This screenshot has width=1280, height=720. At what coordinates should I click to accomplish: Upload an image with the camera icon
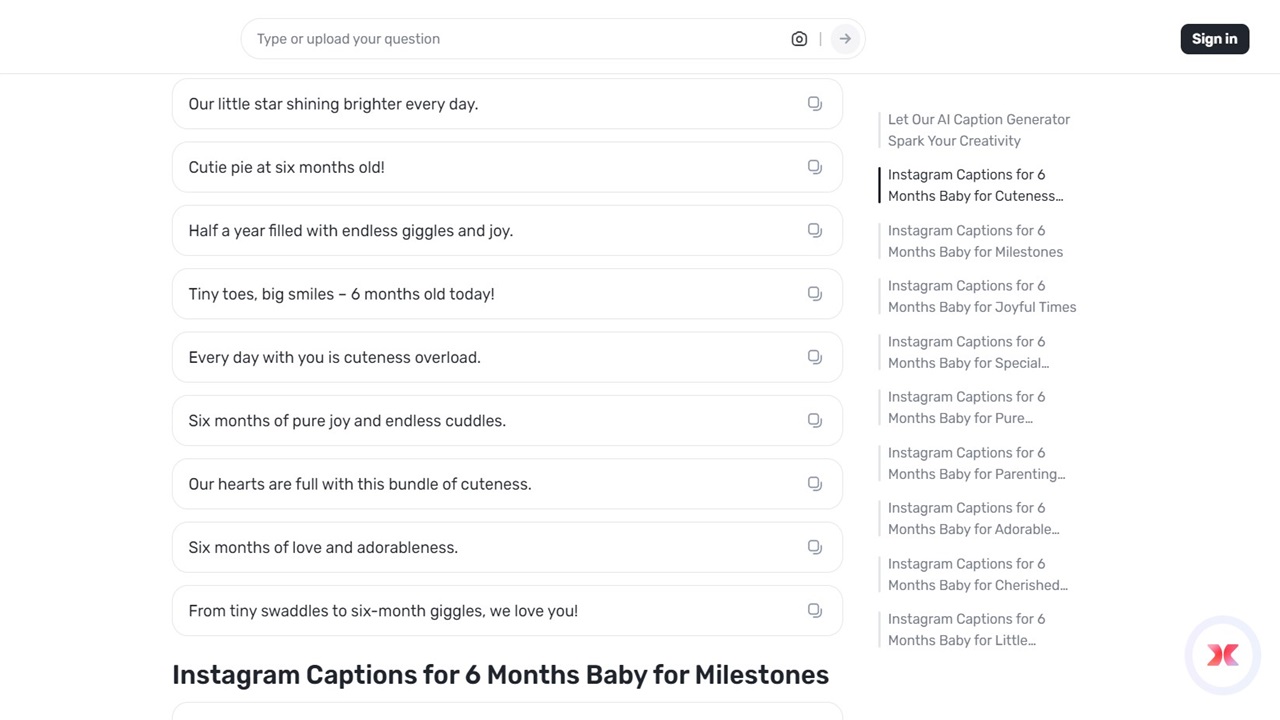pos(799,39)
